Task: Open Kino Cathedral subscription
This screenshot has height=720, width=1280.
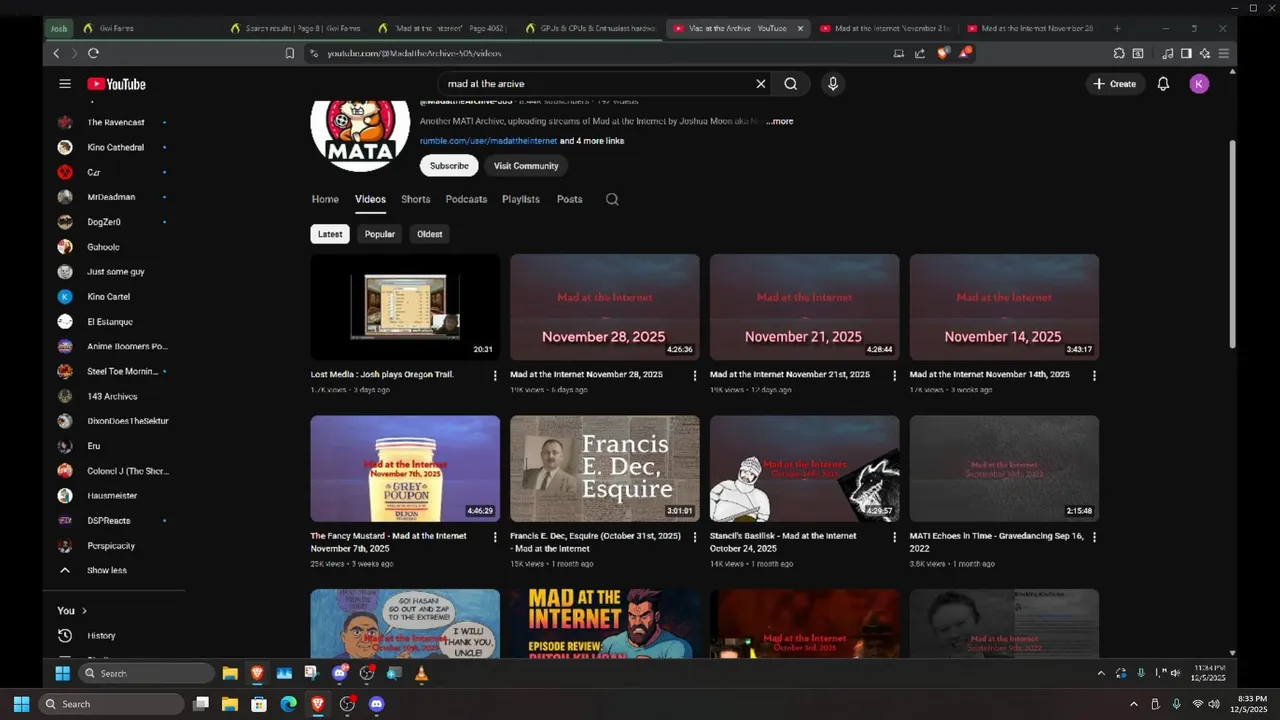Action: click(x=115, y=147)
